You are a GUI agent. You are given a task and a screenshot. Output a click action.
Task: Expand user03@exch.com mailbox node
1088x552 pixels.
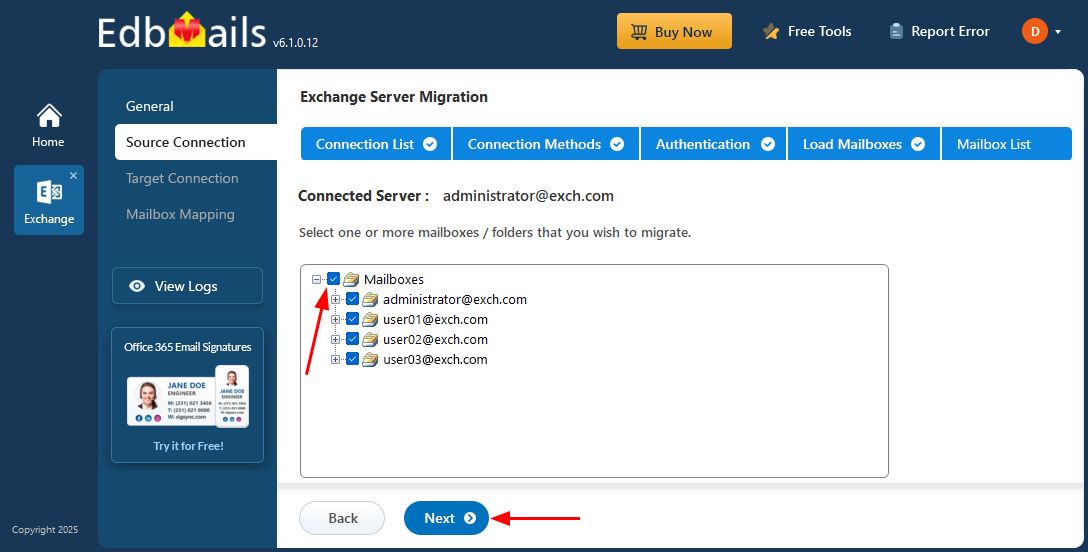[336, 360]
